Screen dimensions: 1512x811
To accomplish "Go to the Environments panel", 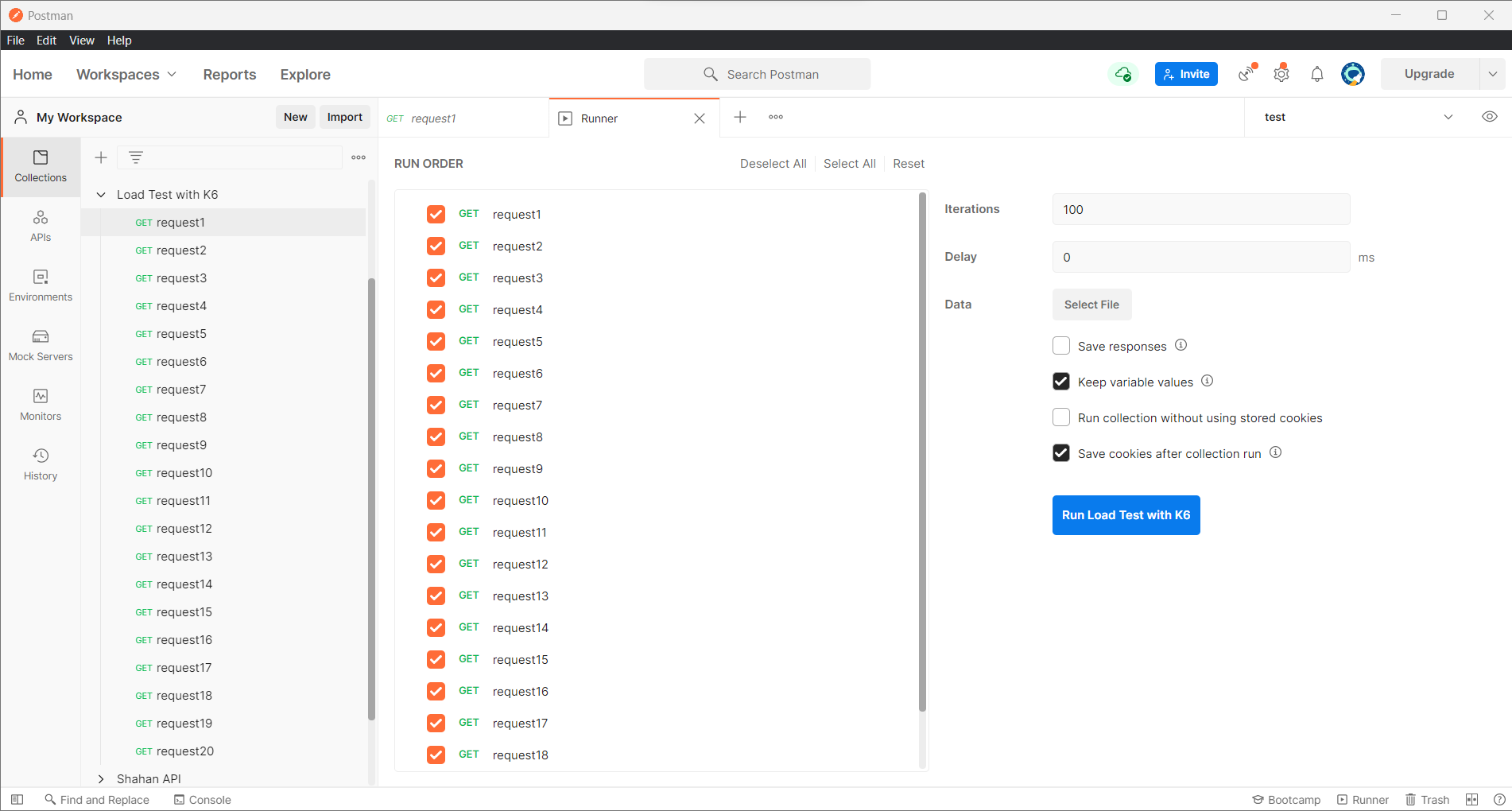I will [41, 285].
